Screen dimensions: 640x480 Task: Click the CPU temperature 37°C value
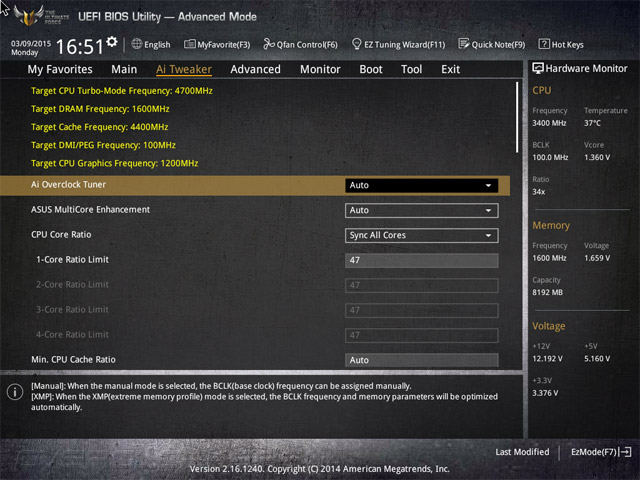click(592, 123)
